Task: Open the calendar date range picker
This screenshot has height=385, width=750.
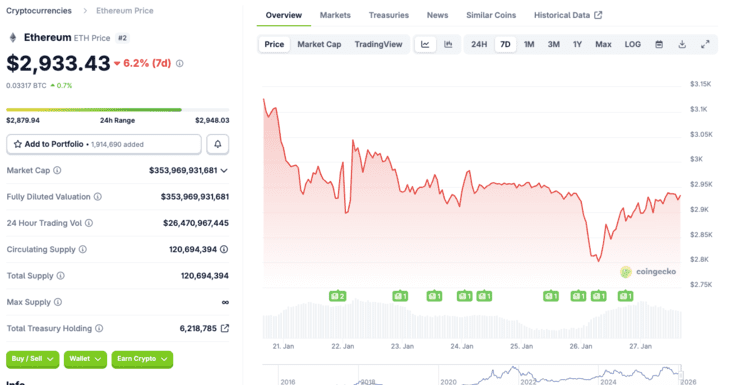Action: (659, 44)
